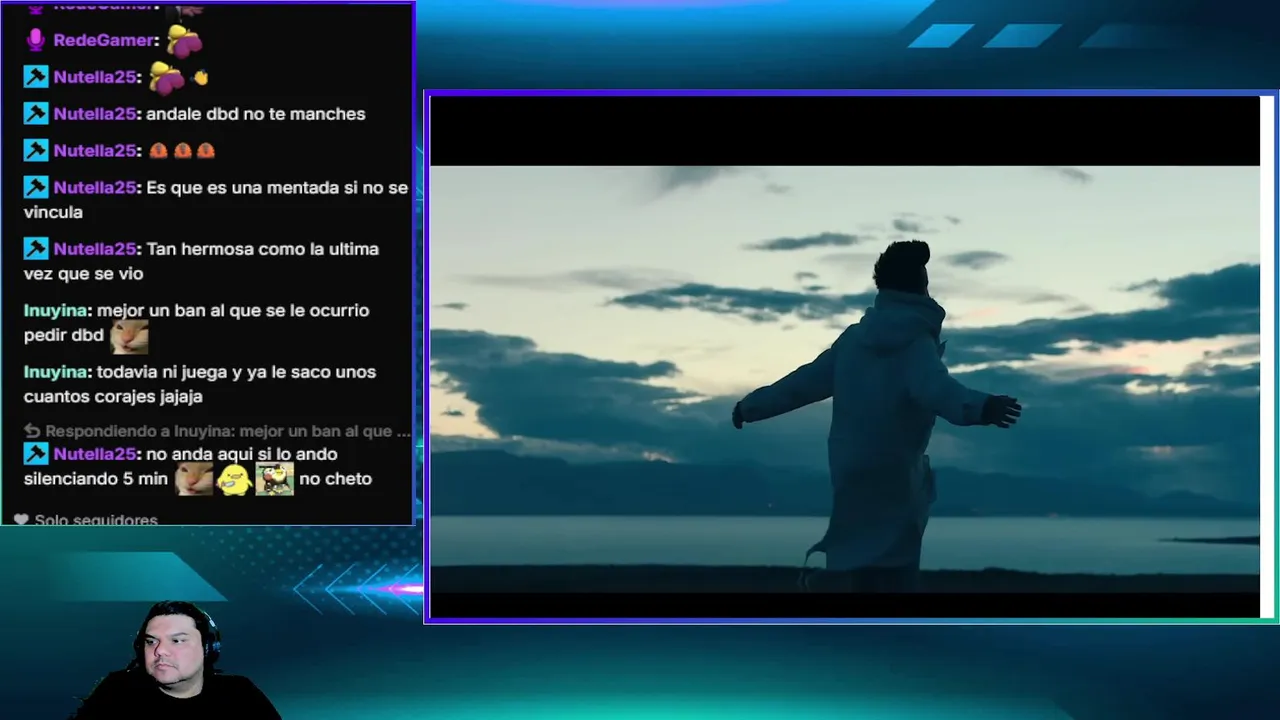Open Inuyina's name on the "mejor un ban" message
Image resolution: width=1280 pixels, height=720 pixels.
point(56,311)
